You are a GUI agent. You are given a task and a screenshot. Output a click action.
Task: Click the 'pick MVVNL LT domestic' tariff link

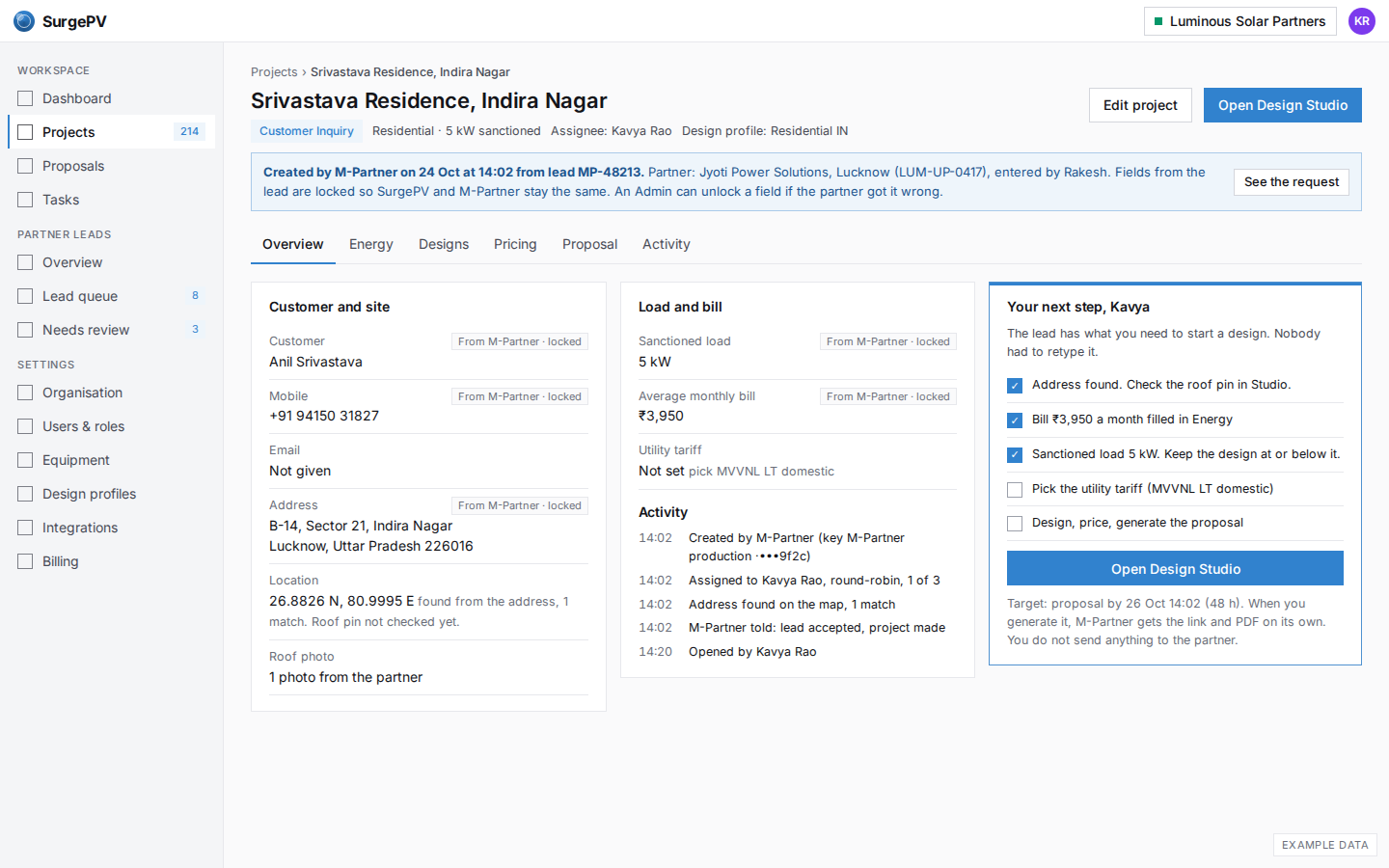761,472
